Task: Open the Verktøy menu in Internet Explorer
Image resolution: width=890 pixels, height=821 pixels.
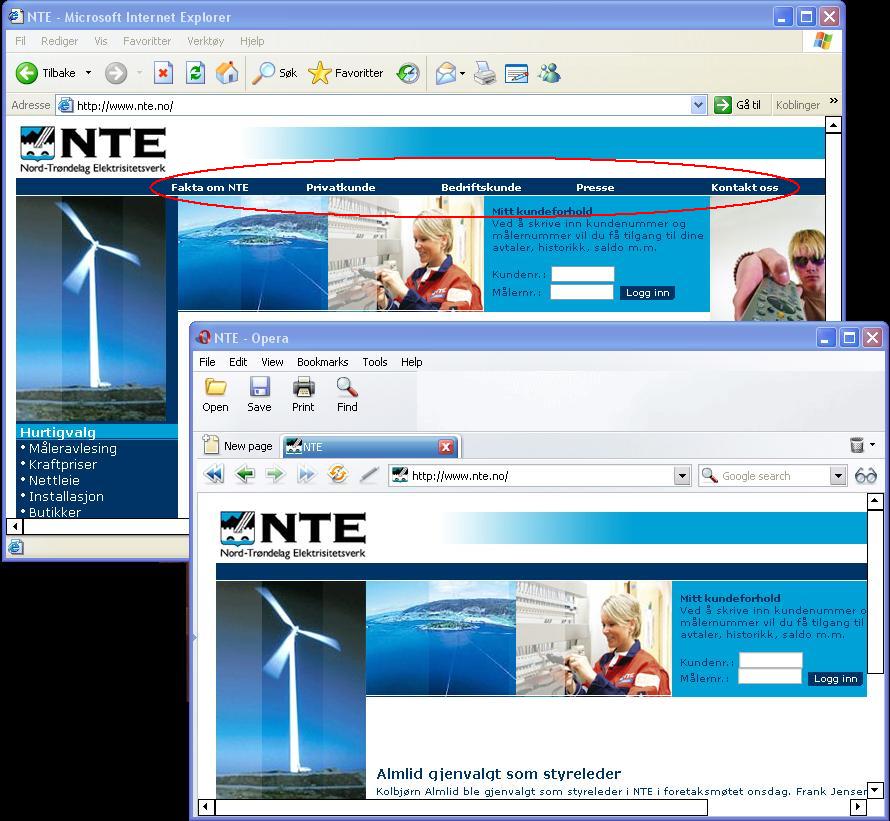Action: [x=205, y=41]
